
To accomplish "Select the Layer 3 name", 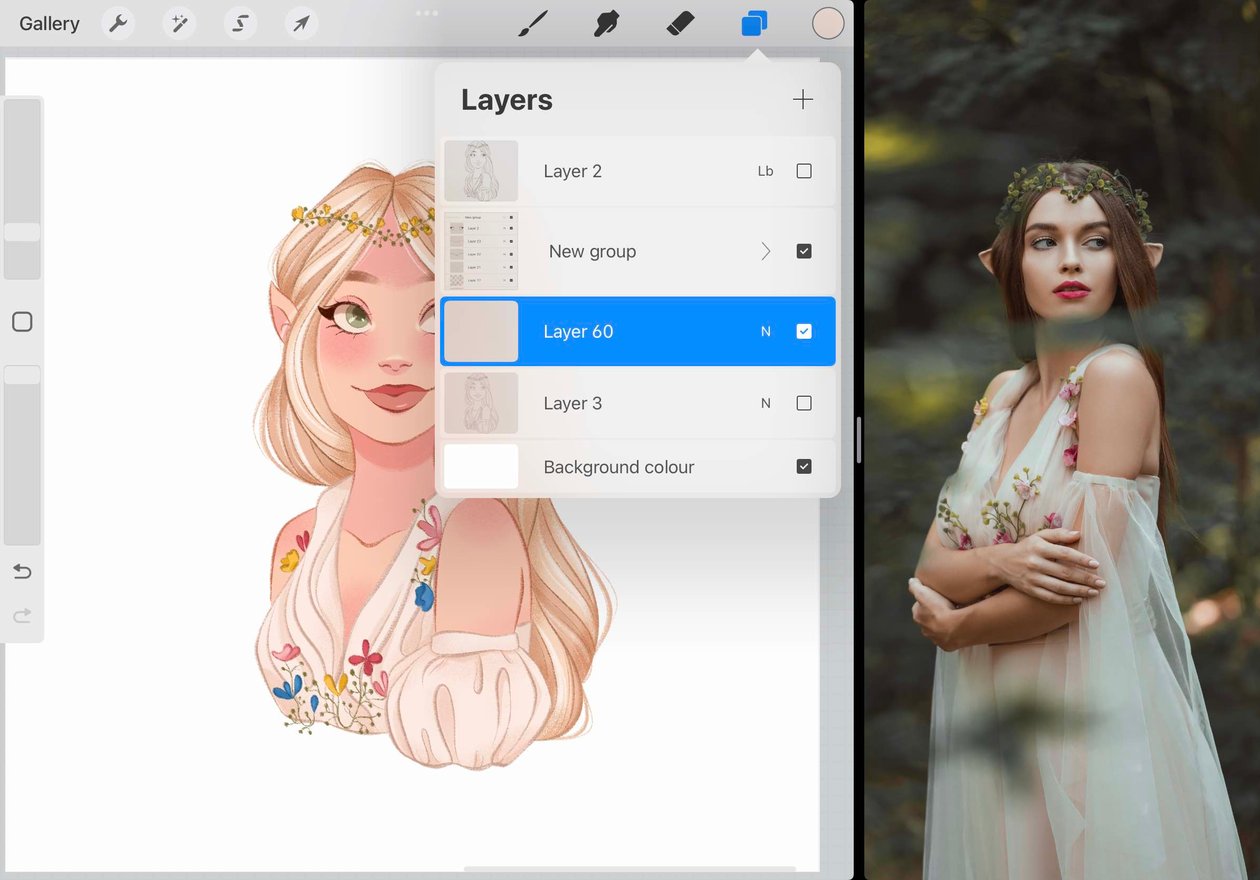I will (572, 403).
